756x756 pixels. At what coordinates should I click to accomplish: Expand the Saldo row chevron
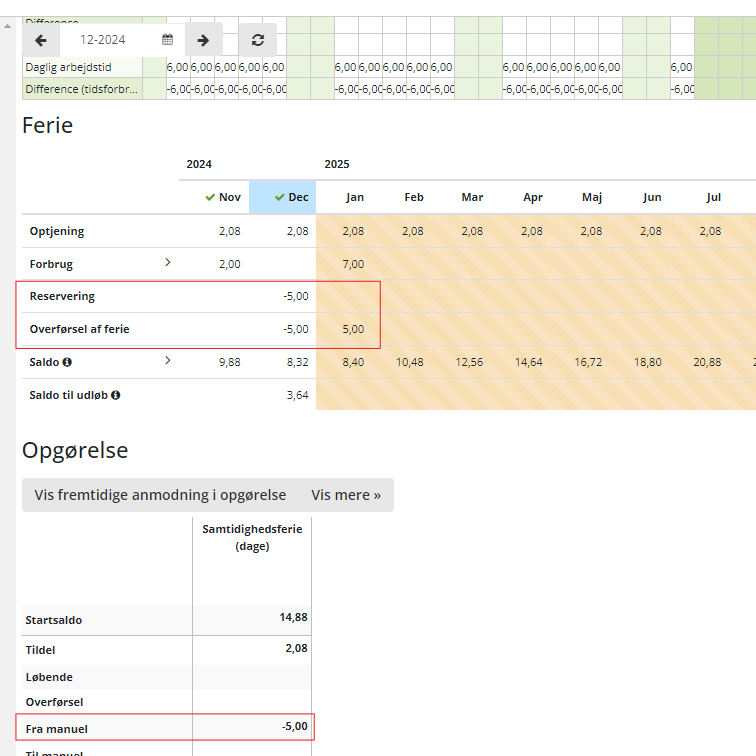167,360
